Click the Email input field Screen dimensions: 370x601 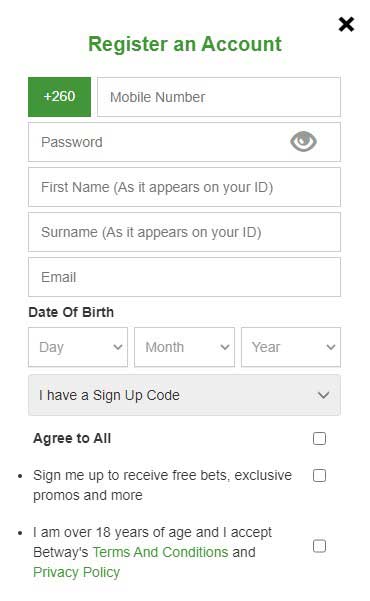[x=184, y=277]
